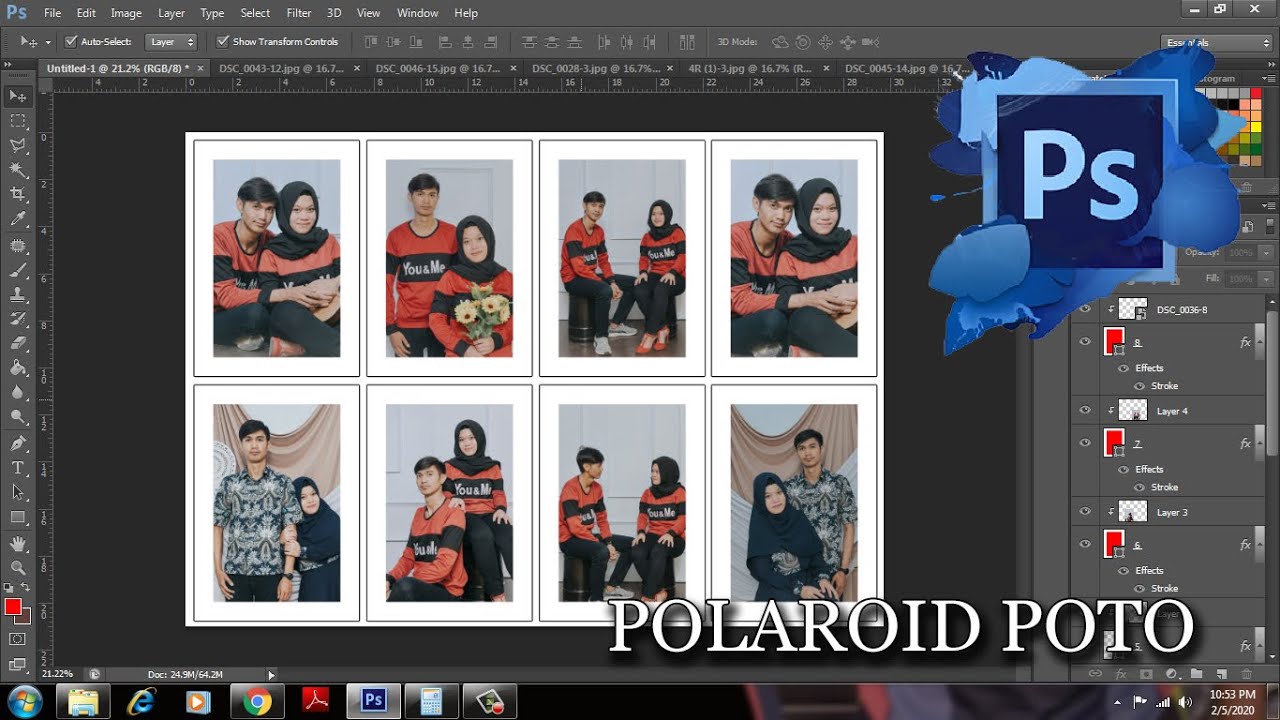The image size is (1280, 720).
Task: Select the Eraser tool
Action: (x=18, y=344)
